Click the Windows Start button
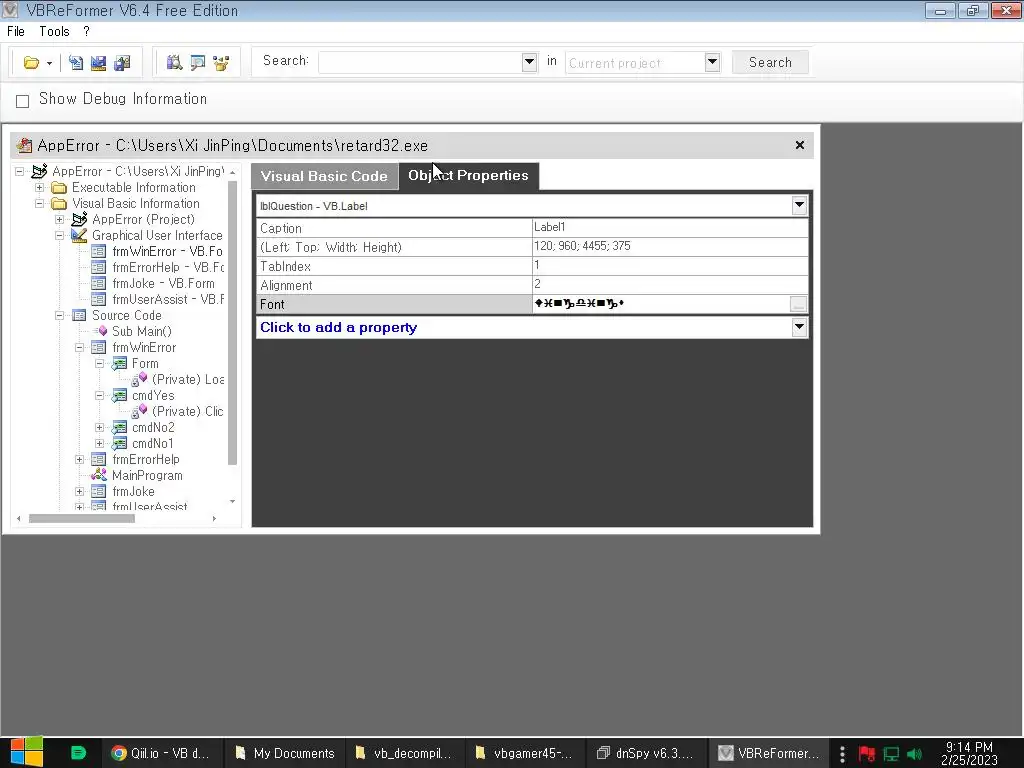This screenshot has height=768, width=1024. 27,752
